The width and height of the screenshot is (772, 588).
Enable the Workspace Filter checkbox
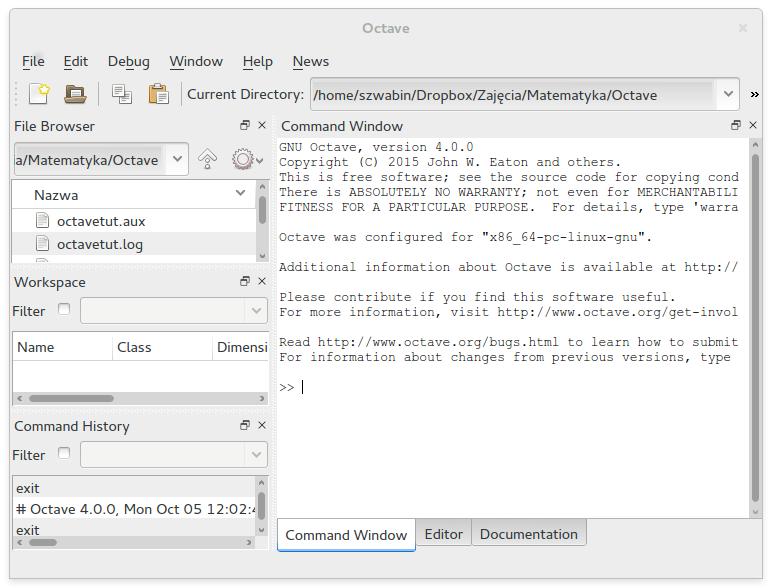pyautogui.click(x=64, y=309)
